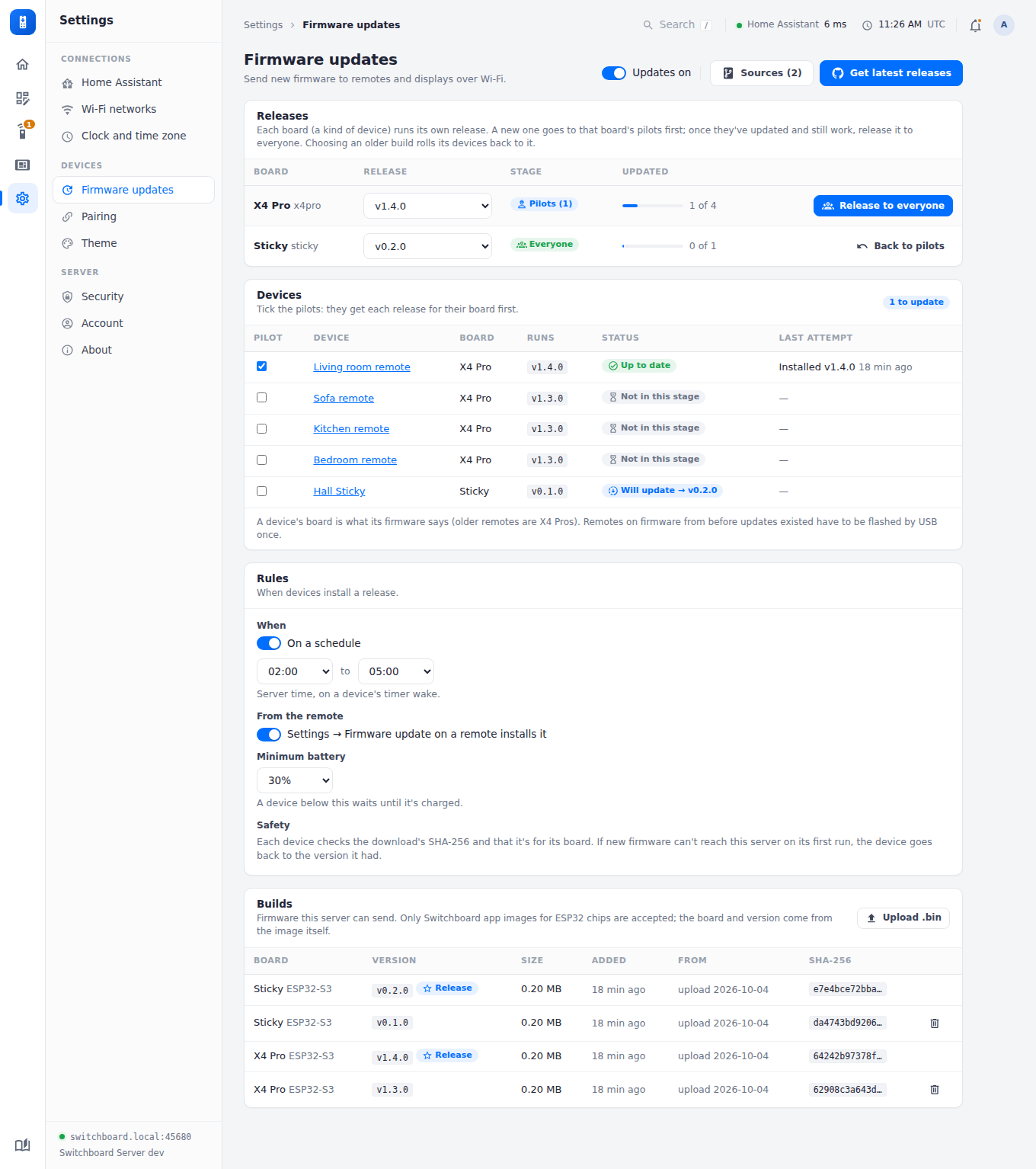Select the settings gear icon in left rail

(23, 198)
